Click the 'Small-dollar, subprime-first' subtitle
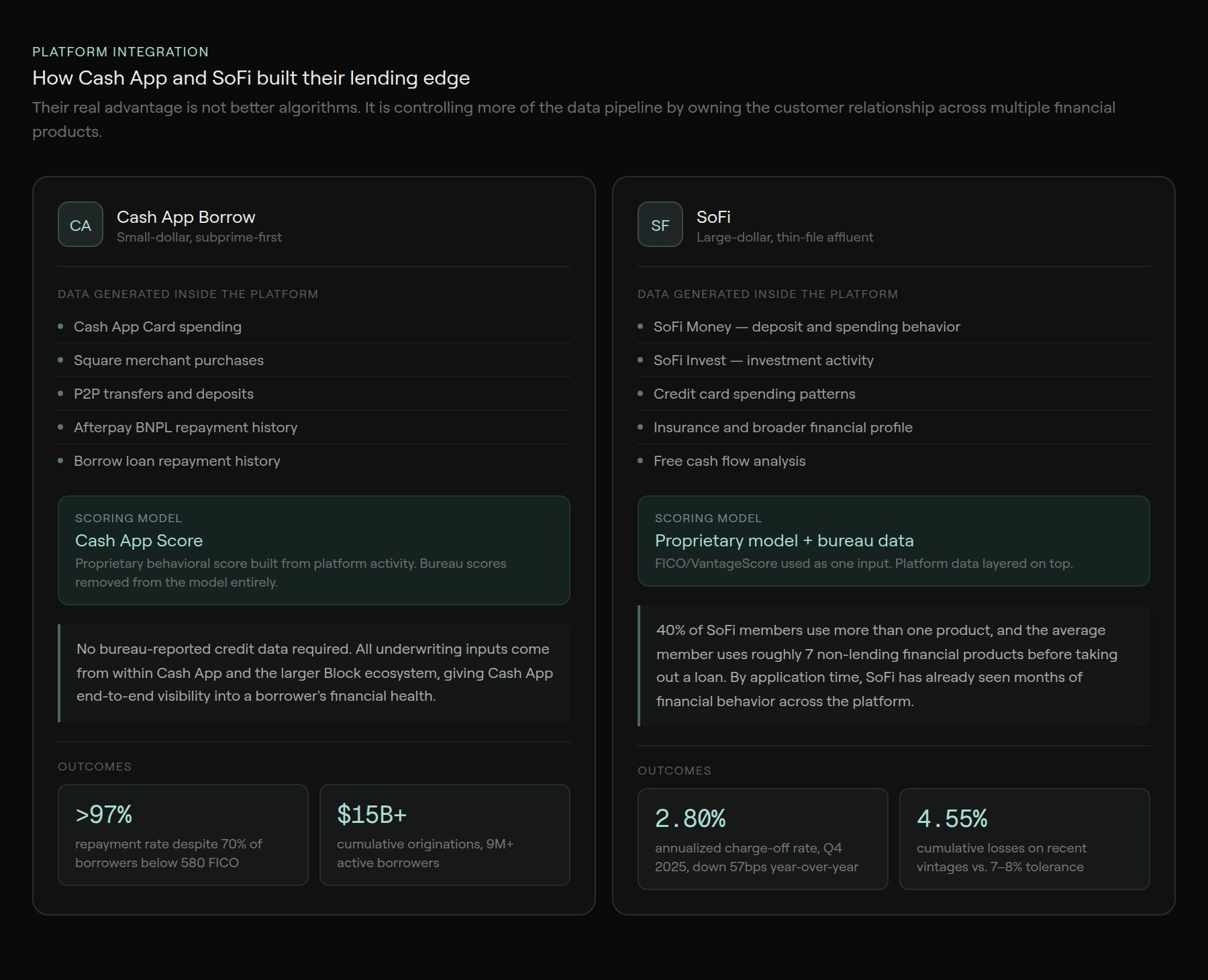Image resolution: width=1208 pixels, height=980 pixels. point(199,237)
